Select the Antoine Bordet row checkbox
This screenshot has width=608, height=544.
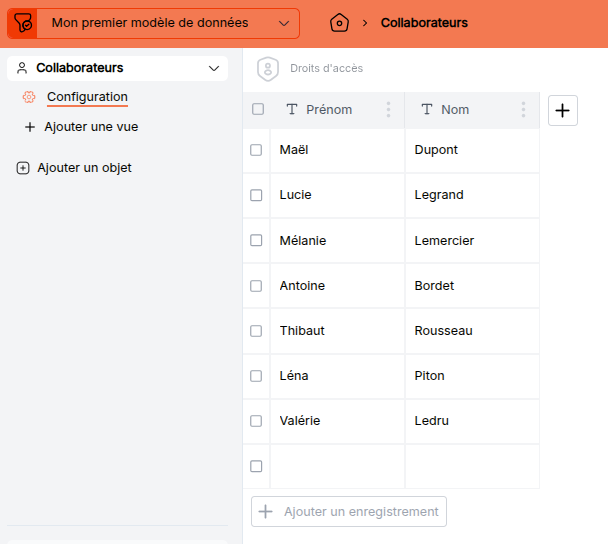pos(256,286)
